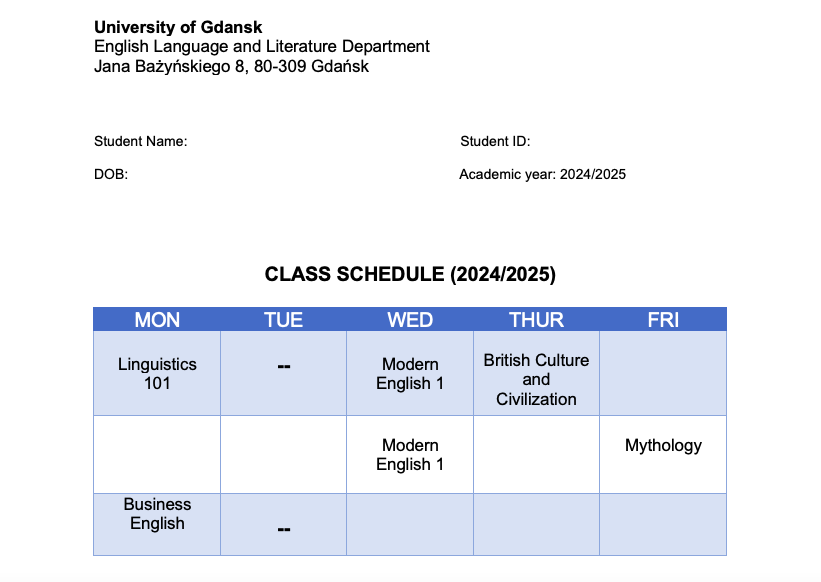Select the THUR column header
Image resolution: width=821 pixels, height=582 pixels.
coord(536,319)
